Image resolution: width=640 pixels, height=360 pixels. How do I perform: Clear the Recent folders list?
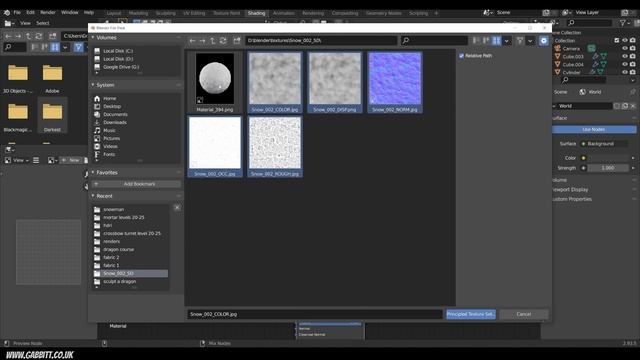(177, 208)
